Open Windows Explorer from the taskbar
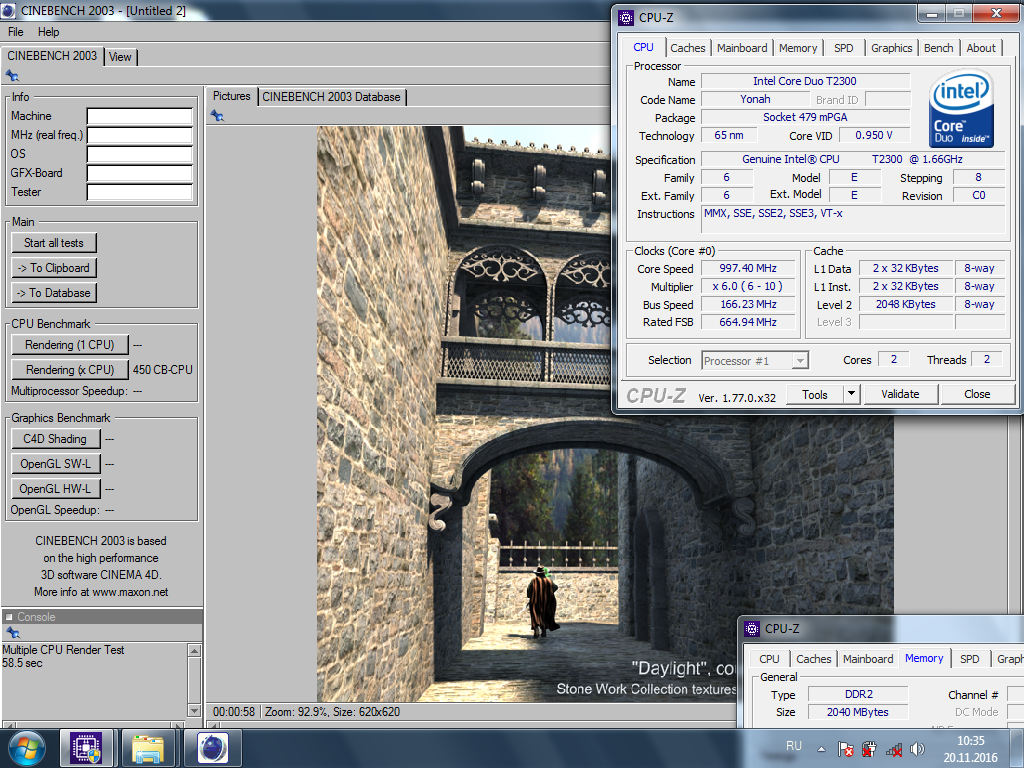 coord(148,748)
